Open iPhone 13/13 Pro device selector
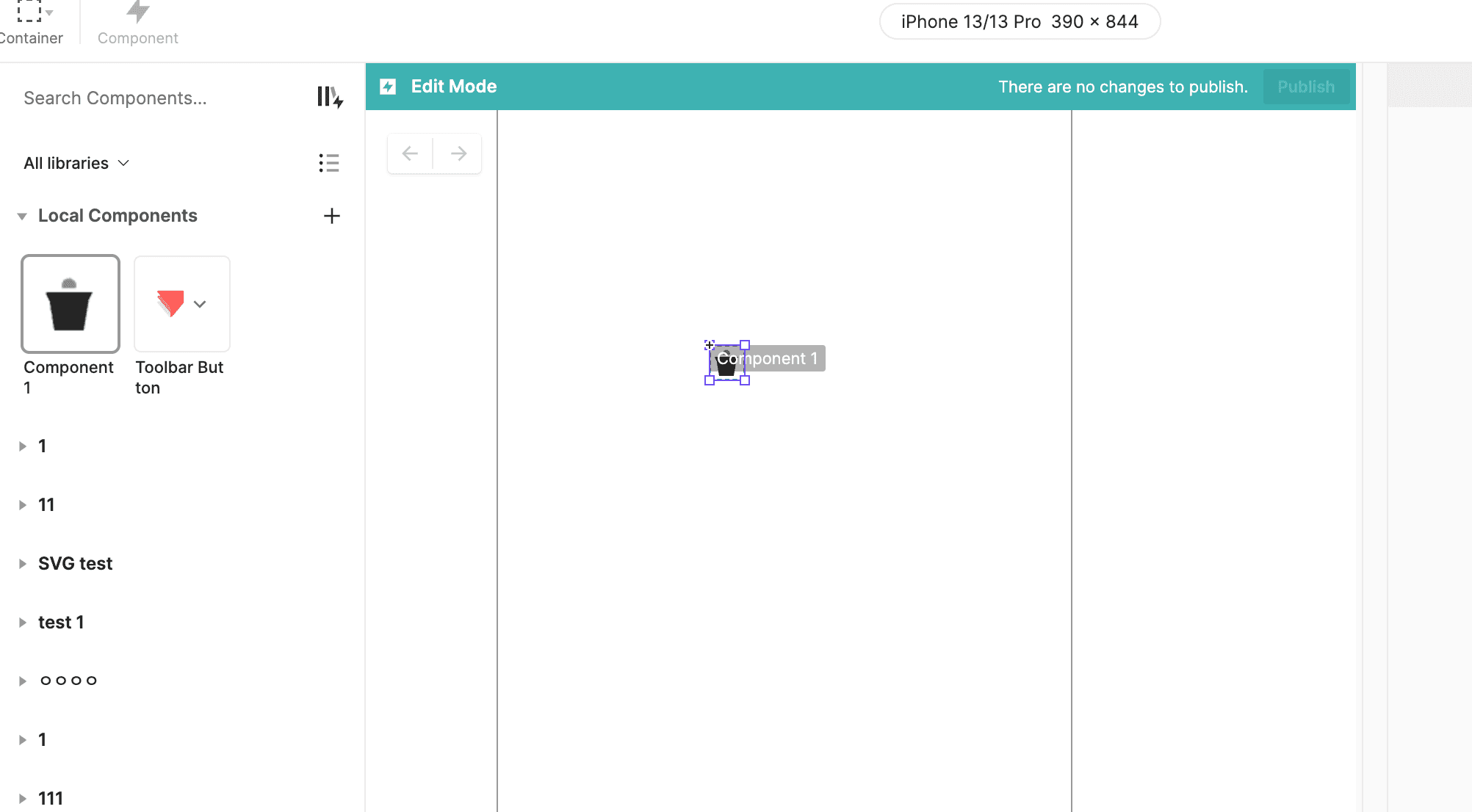The image size is (1472, 812). [1019, 22]
